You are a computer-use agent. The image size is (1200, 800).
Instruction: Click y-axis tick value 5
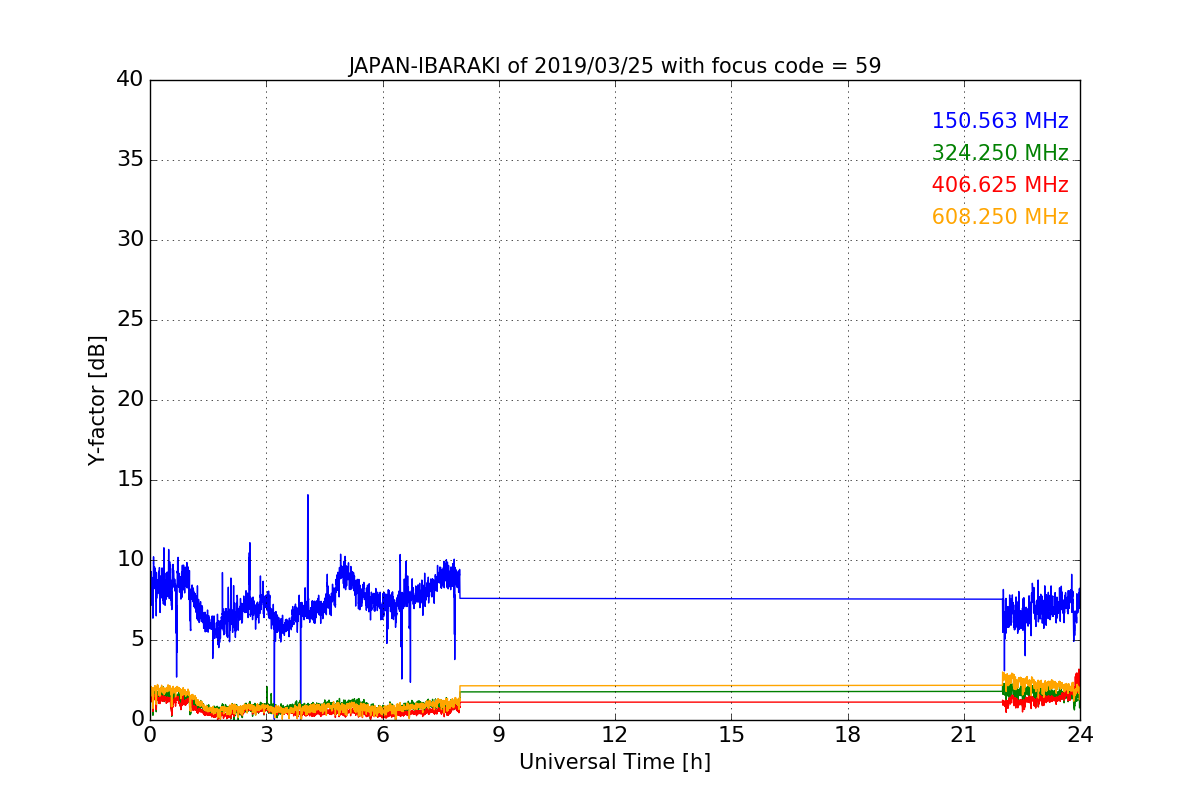(137, 640)
